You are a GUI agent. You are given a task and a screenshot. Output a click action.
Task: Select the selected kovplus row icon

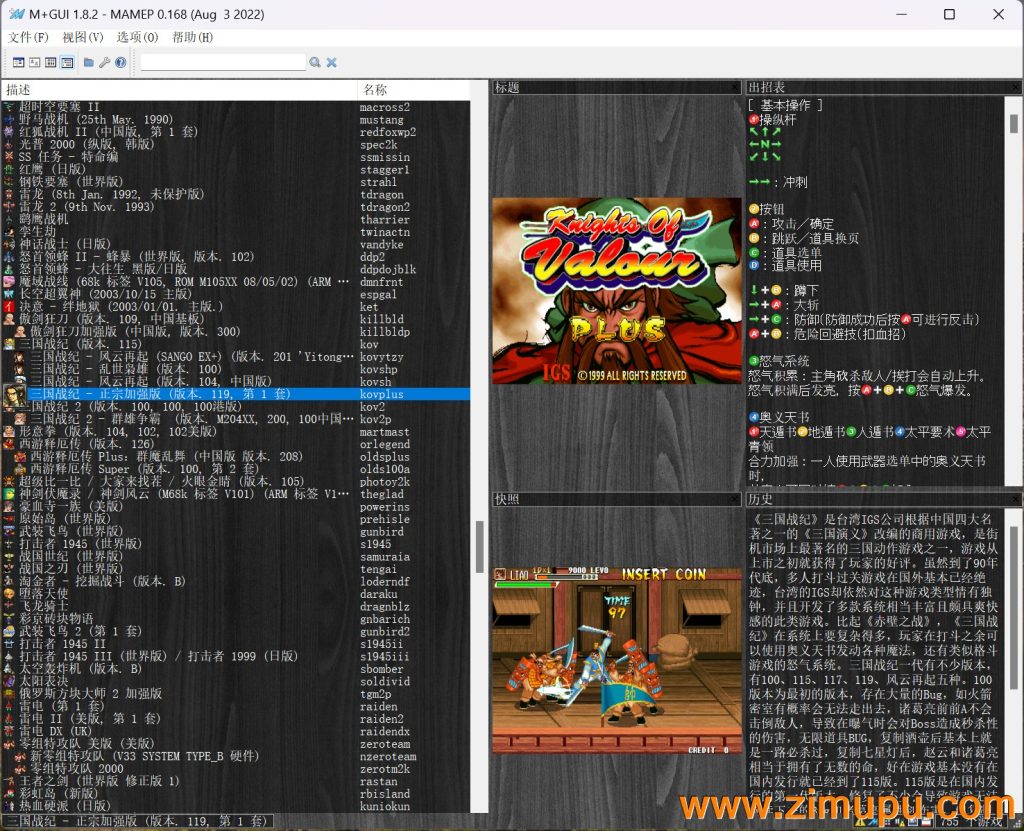pos(14,395)
